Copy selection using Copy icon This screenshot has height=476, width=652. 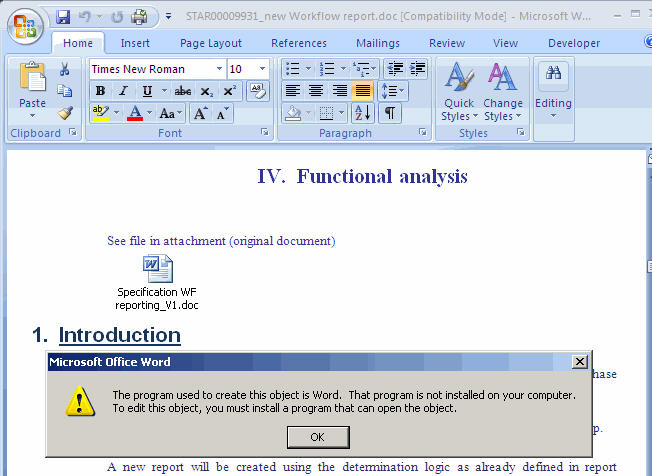[64, 90]
